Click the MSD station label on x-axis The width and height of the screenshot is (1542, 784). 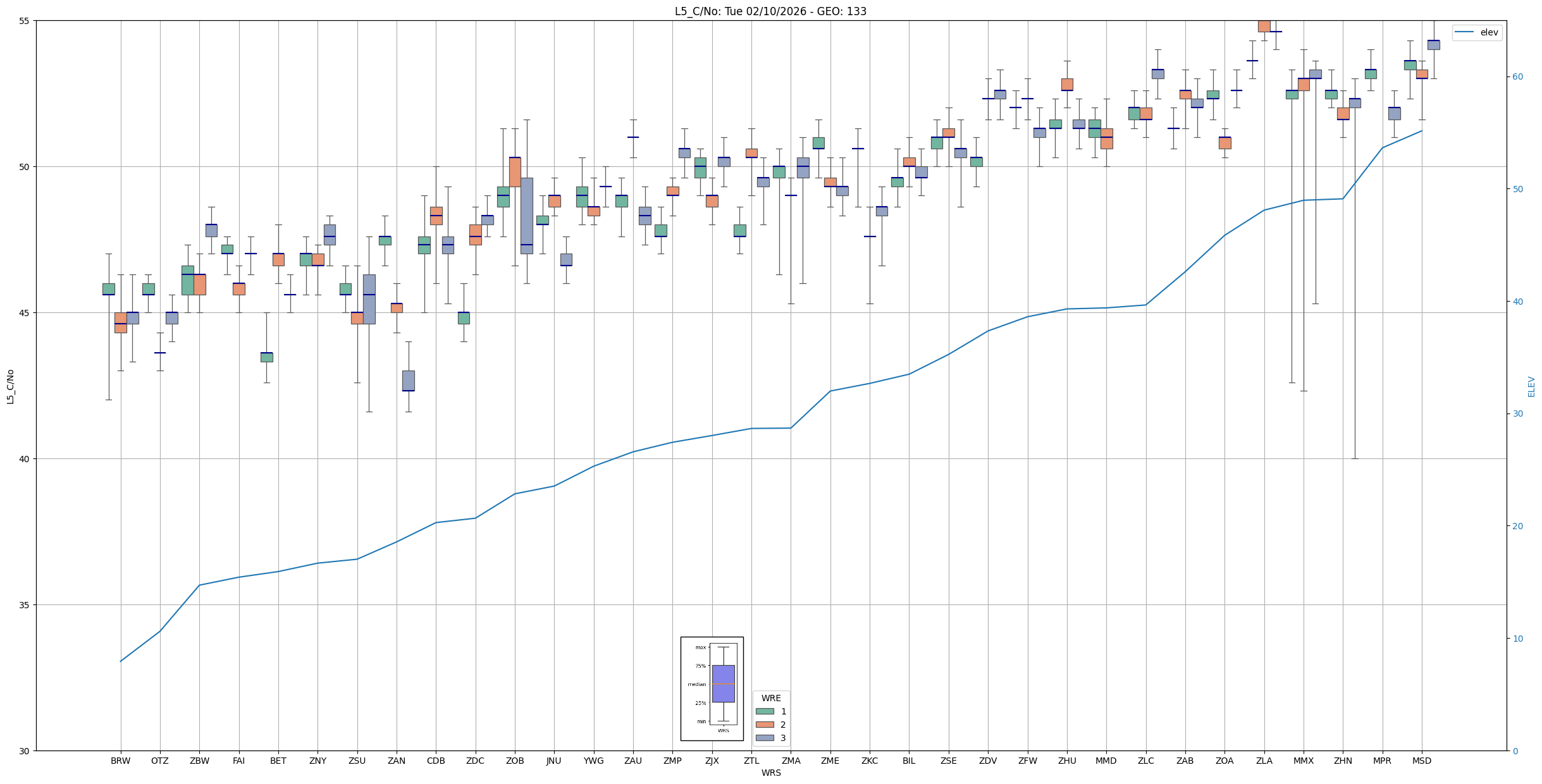pyautogui.click(x=1422, y=761)
